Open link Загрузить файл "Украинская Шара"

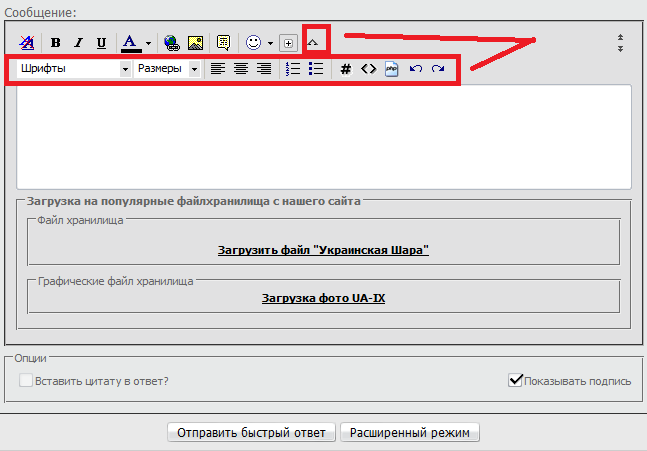(323, 250)
